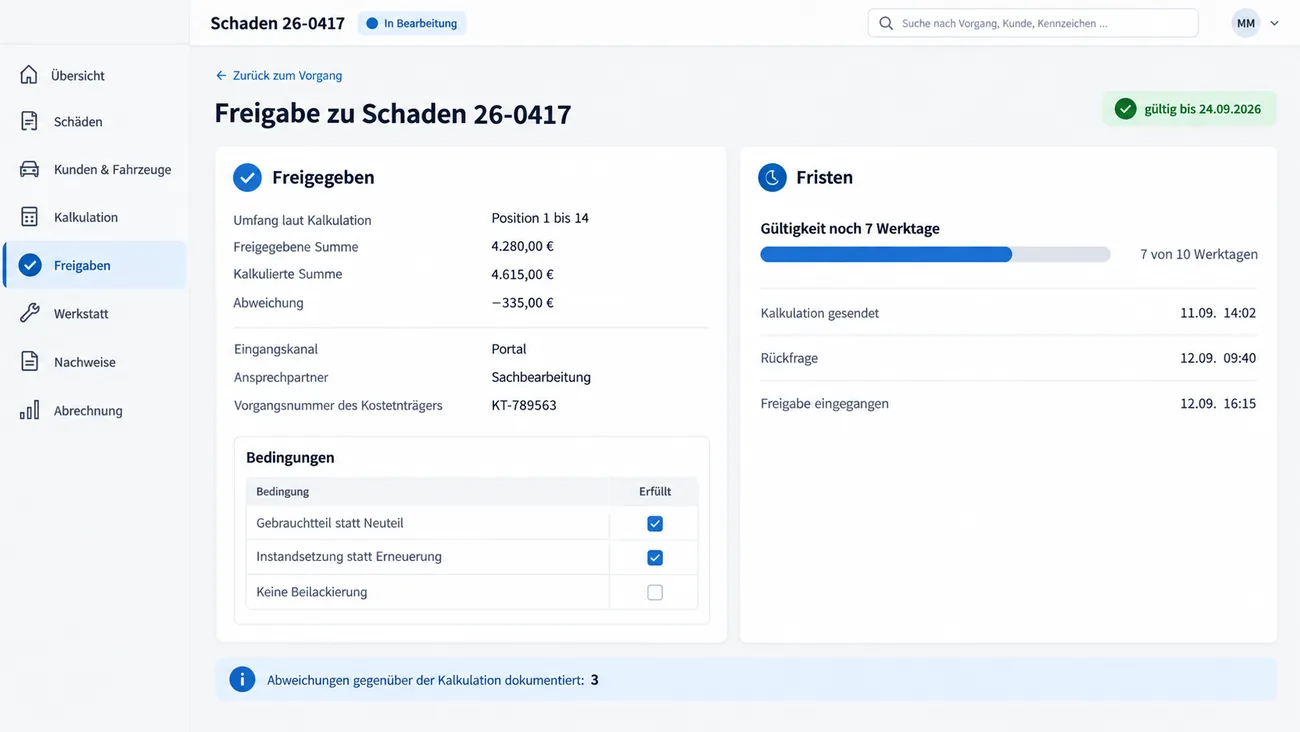Screen dimensions: 1300x732
Task: Click the Nachweise document icon
Action: click(x=29, y=362)
